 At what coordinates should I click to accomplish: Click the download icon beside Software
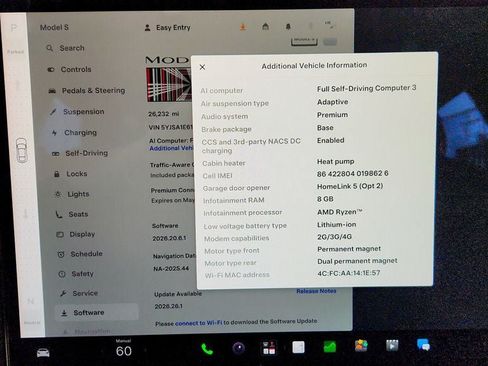64,313
